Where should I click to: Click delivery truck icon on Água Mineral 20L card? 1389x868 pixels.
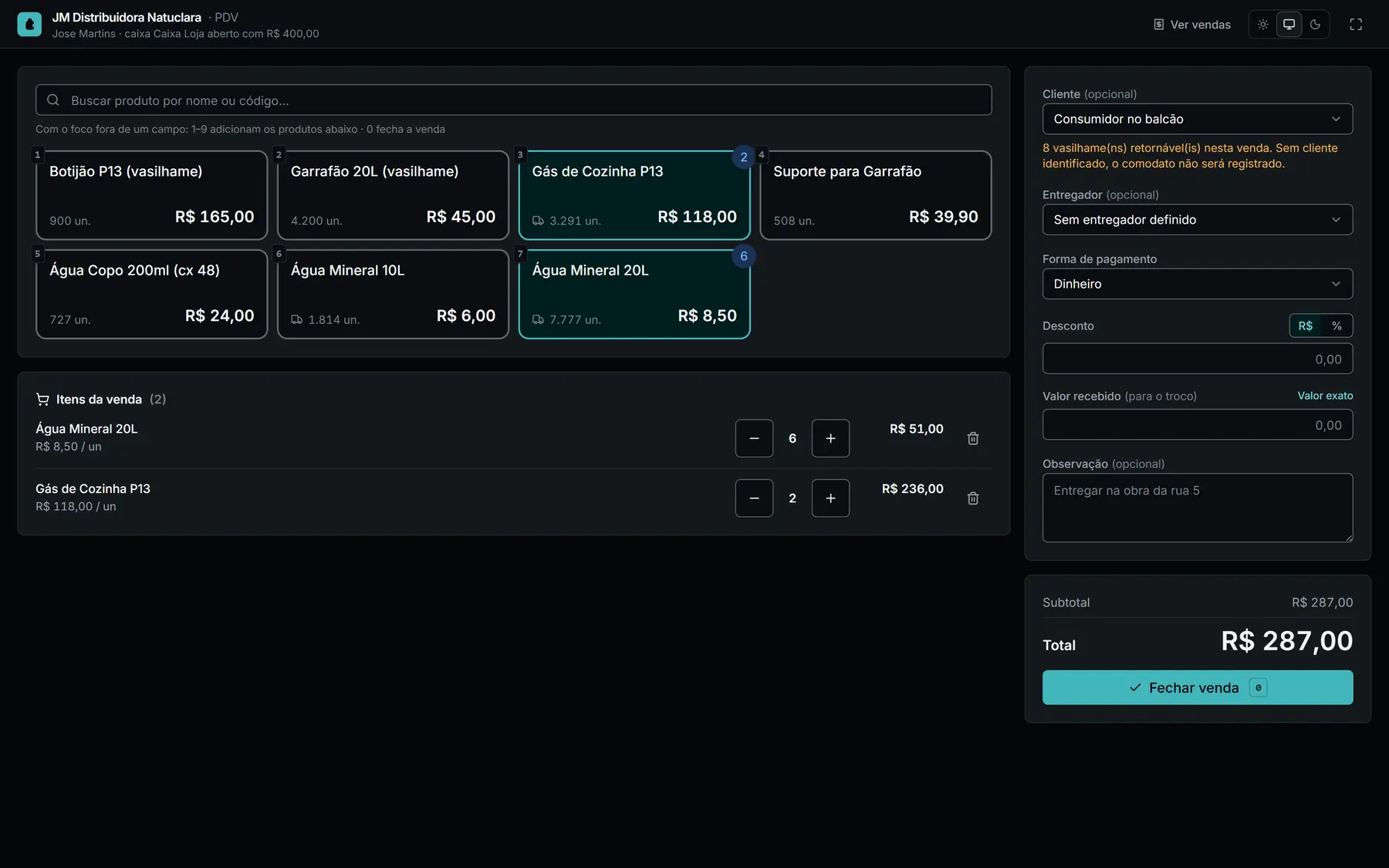[x=538, y=319]
